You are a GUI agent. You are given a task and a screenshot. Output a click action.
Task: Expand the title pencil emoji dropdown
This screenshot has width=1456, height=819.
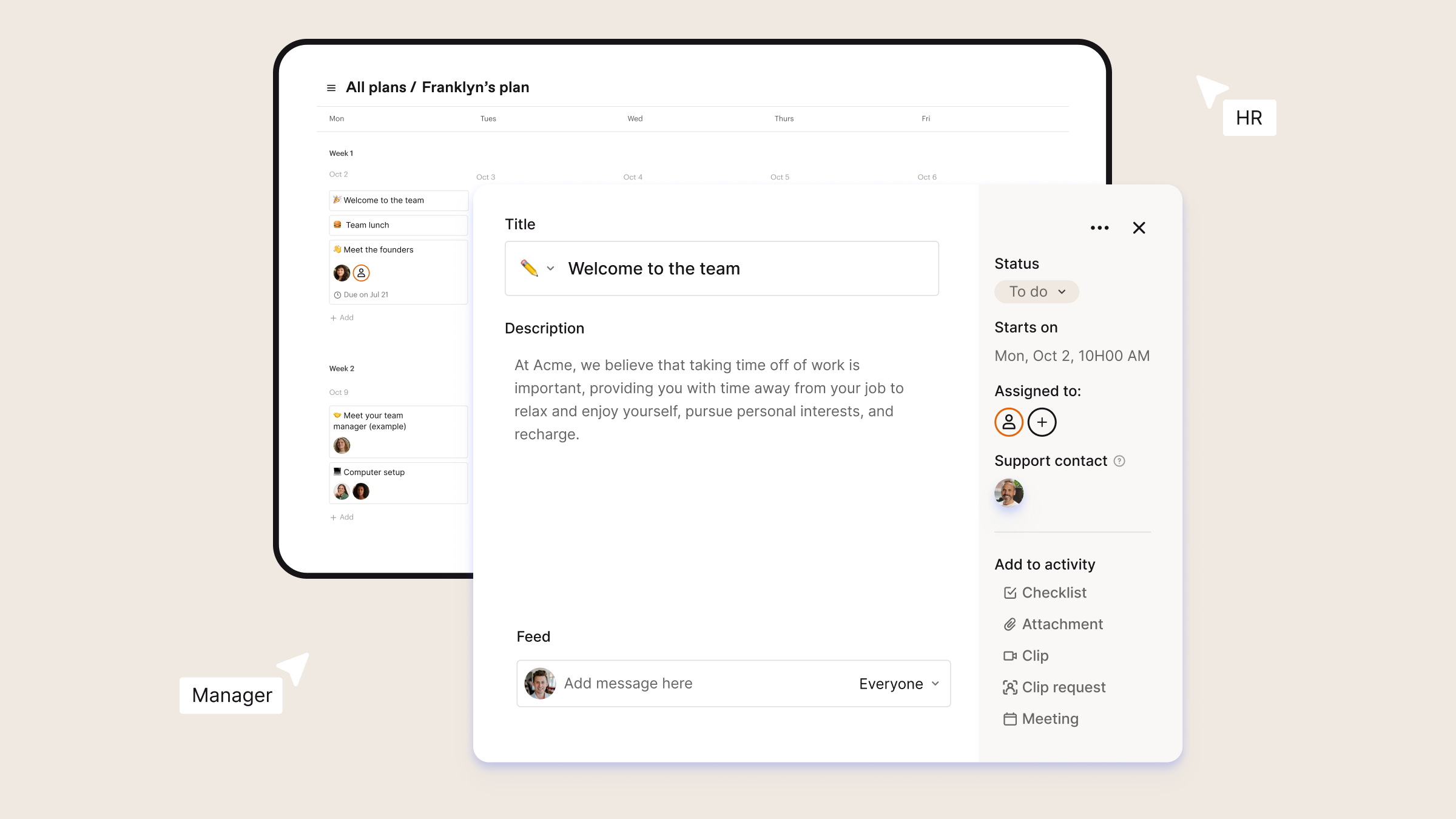tap(550, 268)
